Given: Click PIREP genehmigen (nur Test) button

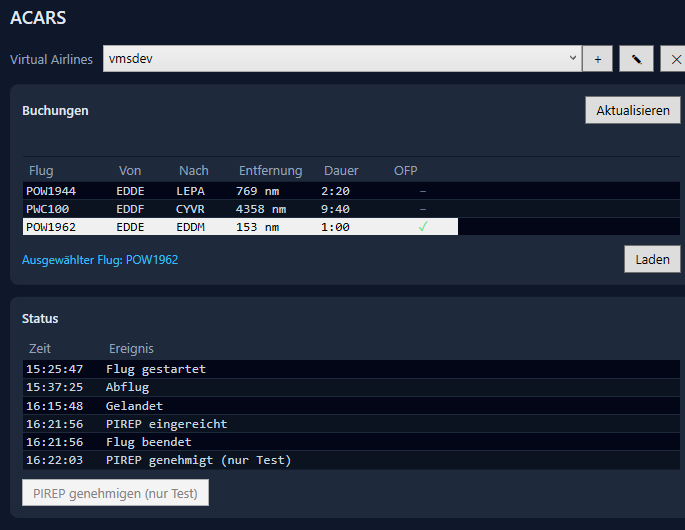Looking at the screenshot, I should [x=115, y=493].
